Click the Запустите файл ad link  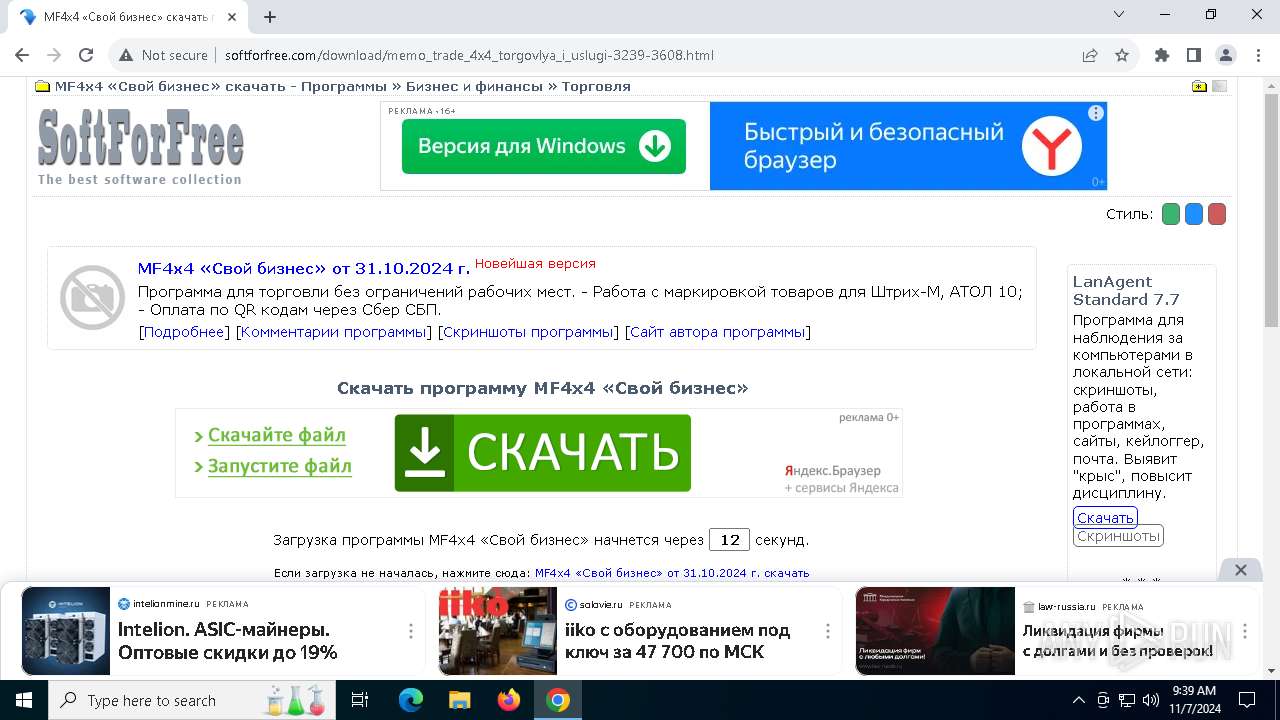pos(280,466)
